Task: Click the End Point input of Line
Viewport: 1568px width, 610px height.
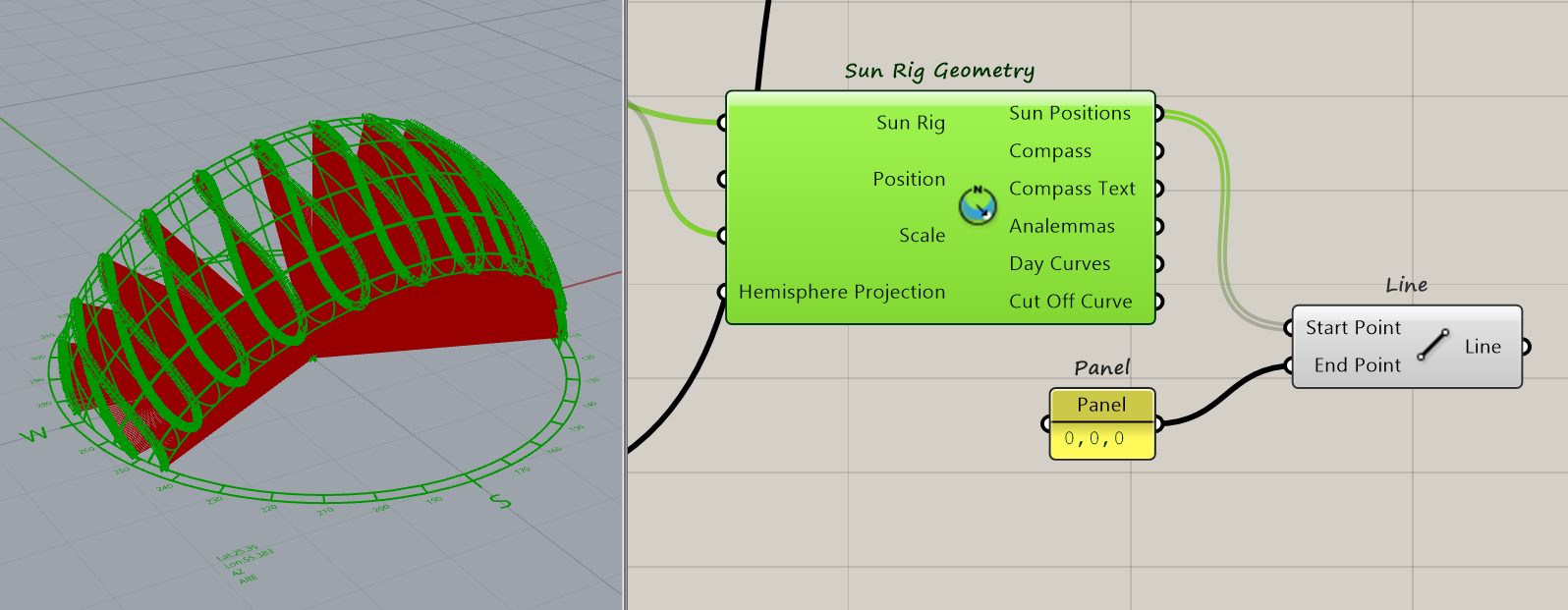Action: coord(1358,365)
